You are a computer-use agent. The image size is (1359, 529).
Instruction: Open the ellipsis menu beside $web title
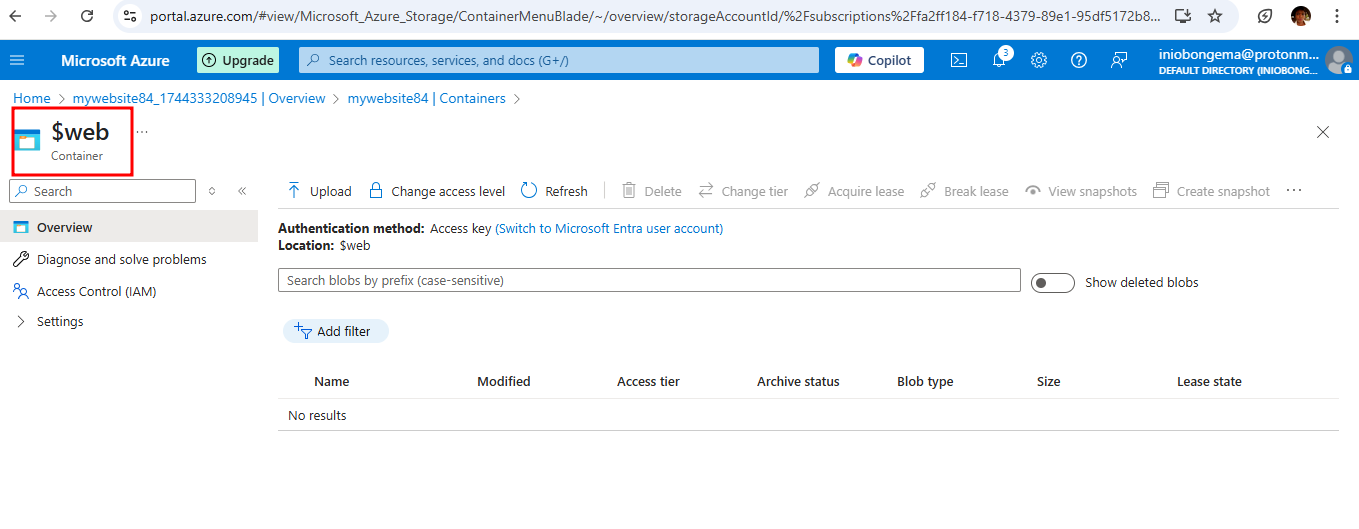click(x=142, y=131)
